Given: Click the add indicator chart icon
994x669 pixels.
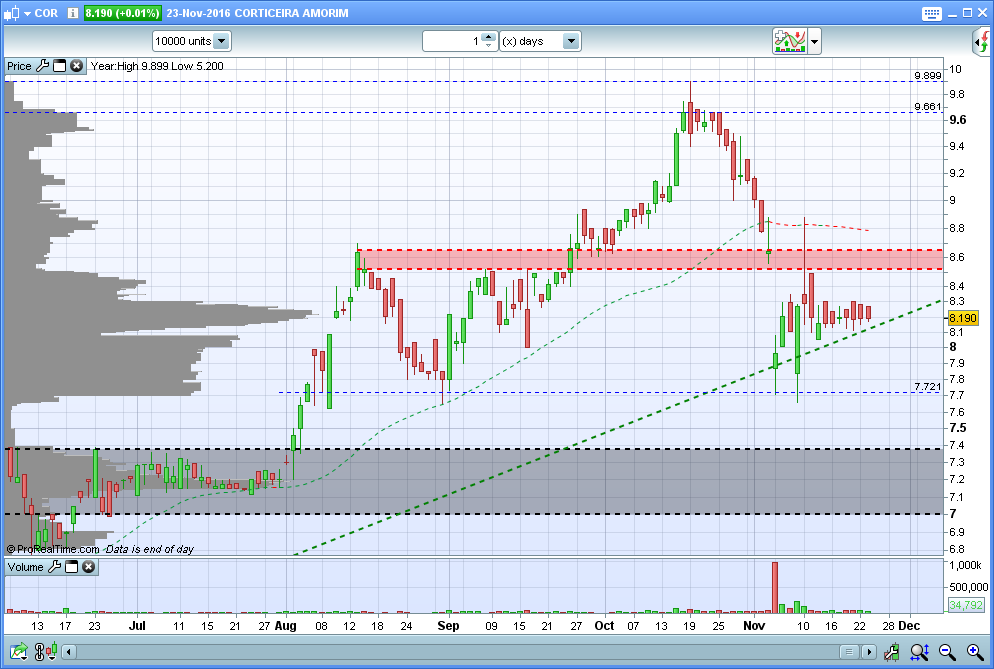Looking at the screenshot, I should [789, 41].
